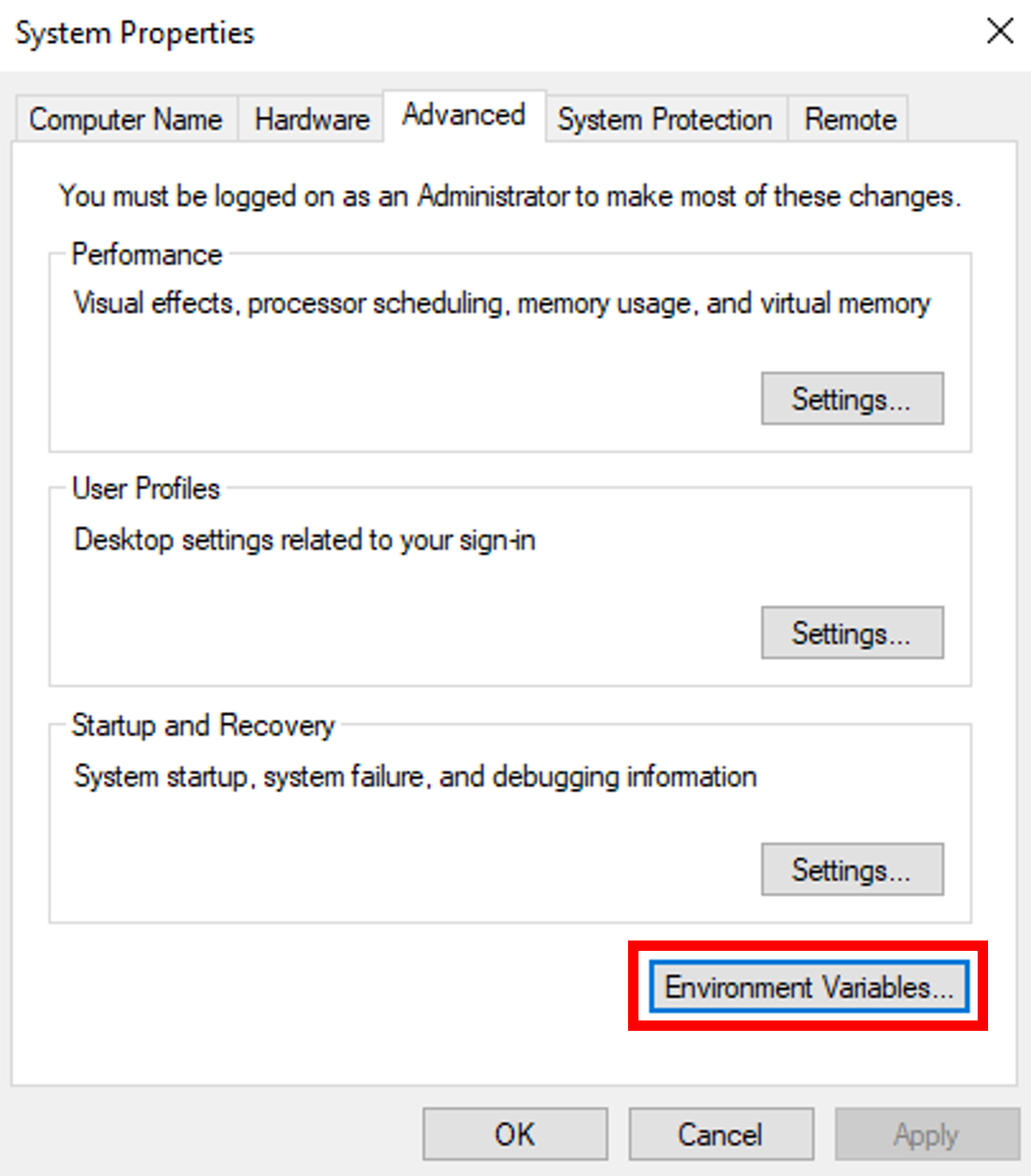Close the System Properties dialog

click(1000, 31)
